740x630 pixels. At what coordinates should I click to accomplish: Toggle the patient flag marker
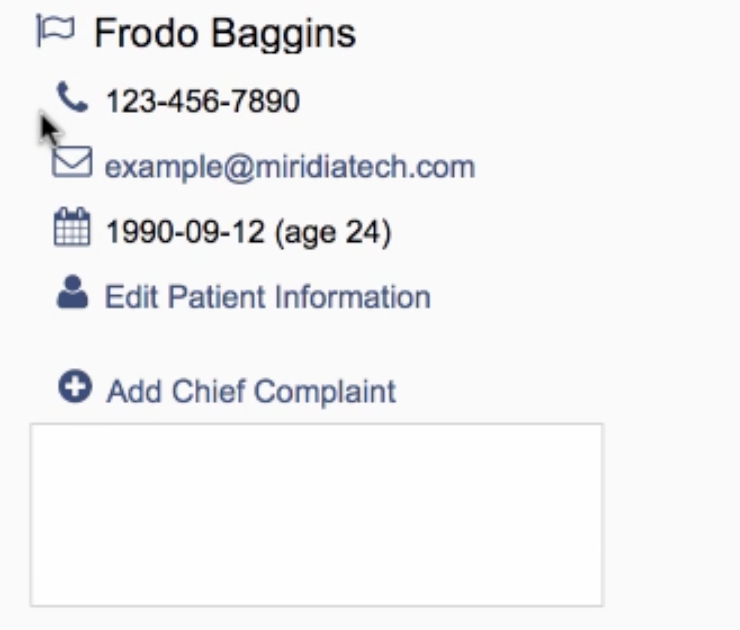[x=55, y=31]
